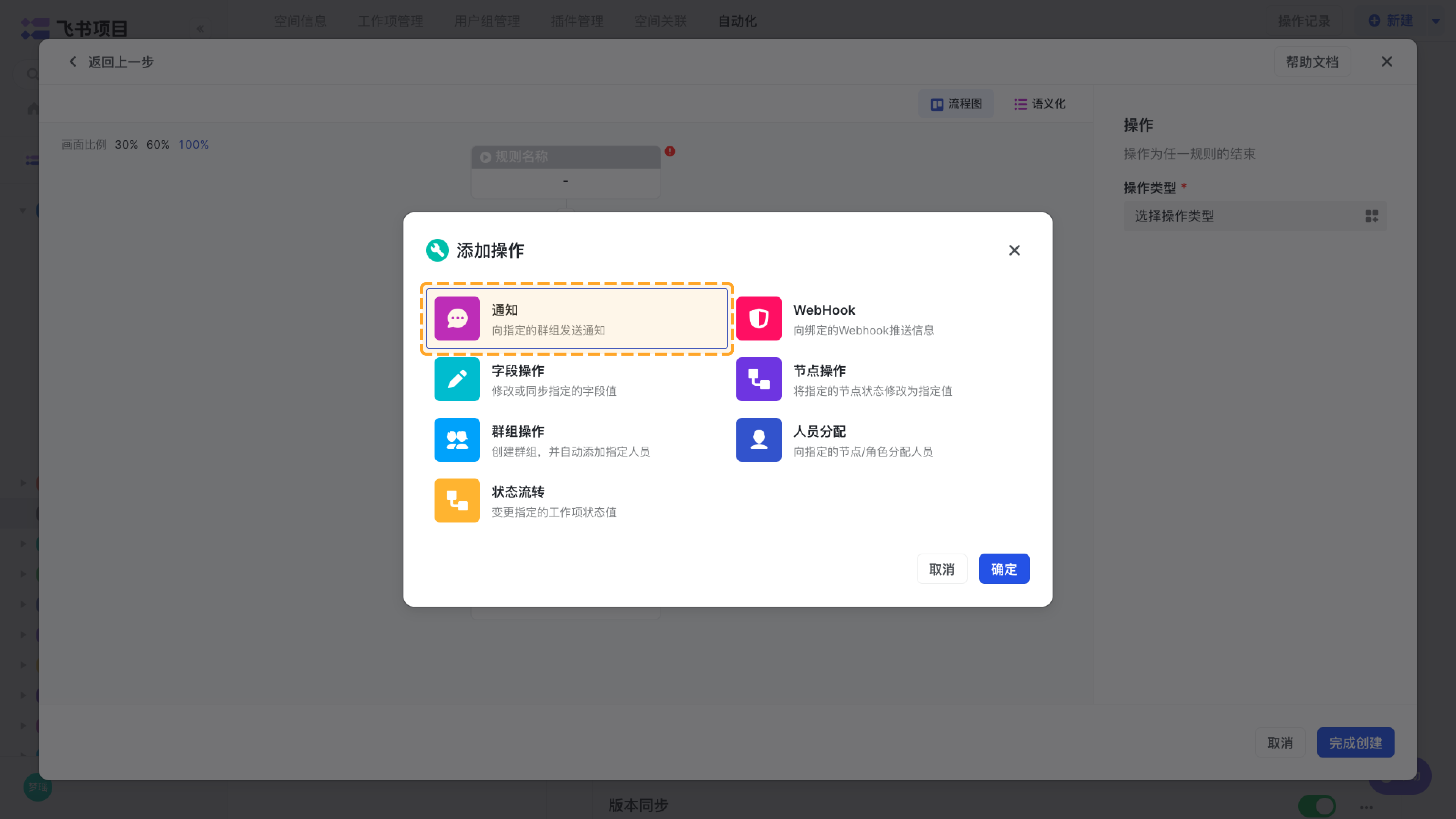Click the 飞书项目 logo
This screenshot has height=819, width=1456.
tap(74, 28)
